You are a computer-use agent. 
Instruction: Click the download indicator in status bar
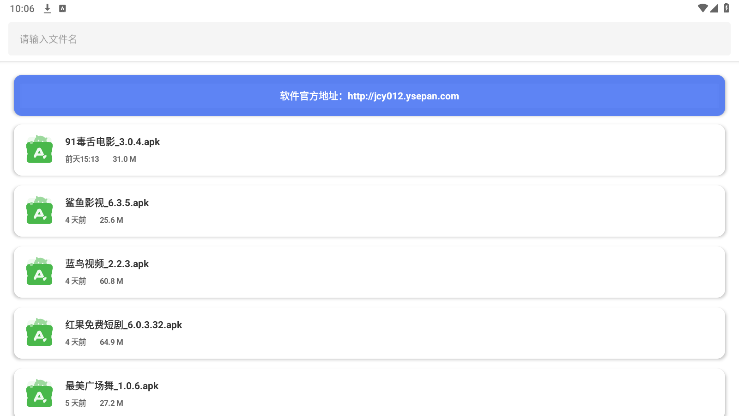pos(47,8)
